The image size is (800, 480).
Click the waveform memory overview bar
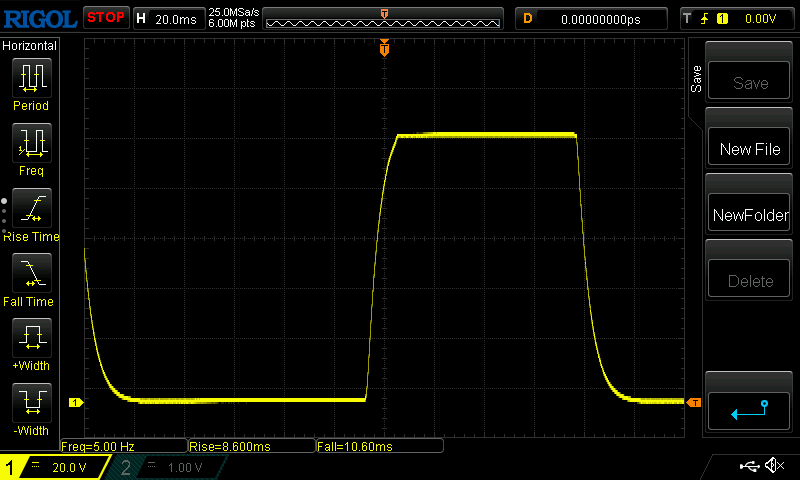pyautogui.click(x=383, y=19)
